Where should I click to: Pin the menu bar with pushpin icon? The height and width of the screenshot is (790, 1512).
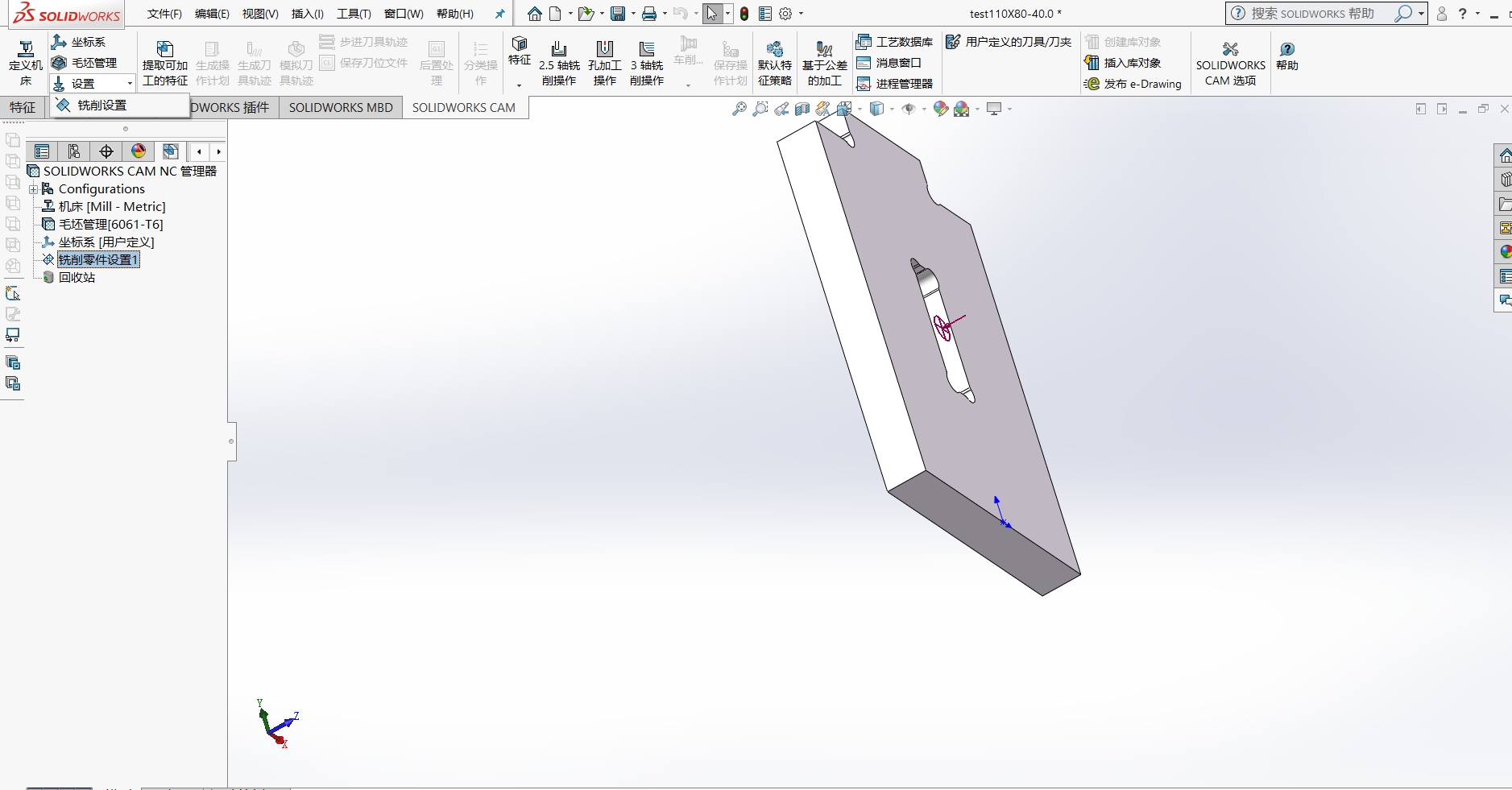click(x=499, y=14)
